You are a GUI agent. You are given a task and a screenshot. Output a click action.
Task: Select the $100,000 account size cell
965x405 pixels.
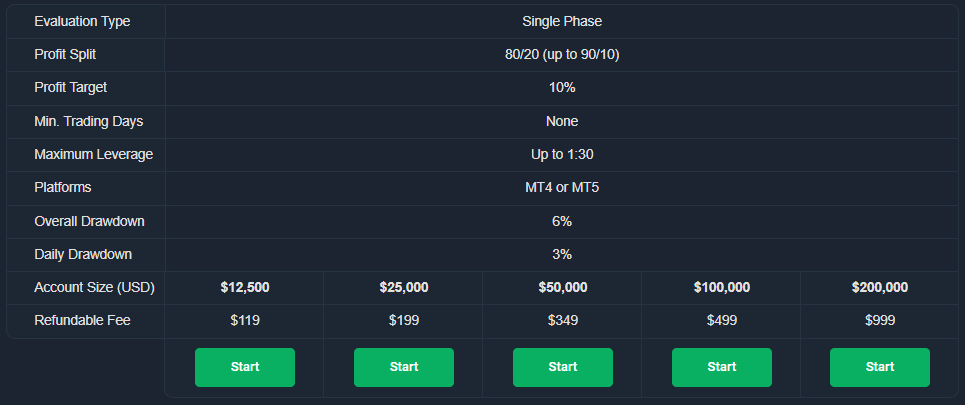tap(721, 287)
